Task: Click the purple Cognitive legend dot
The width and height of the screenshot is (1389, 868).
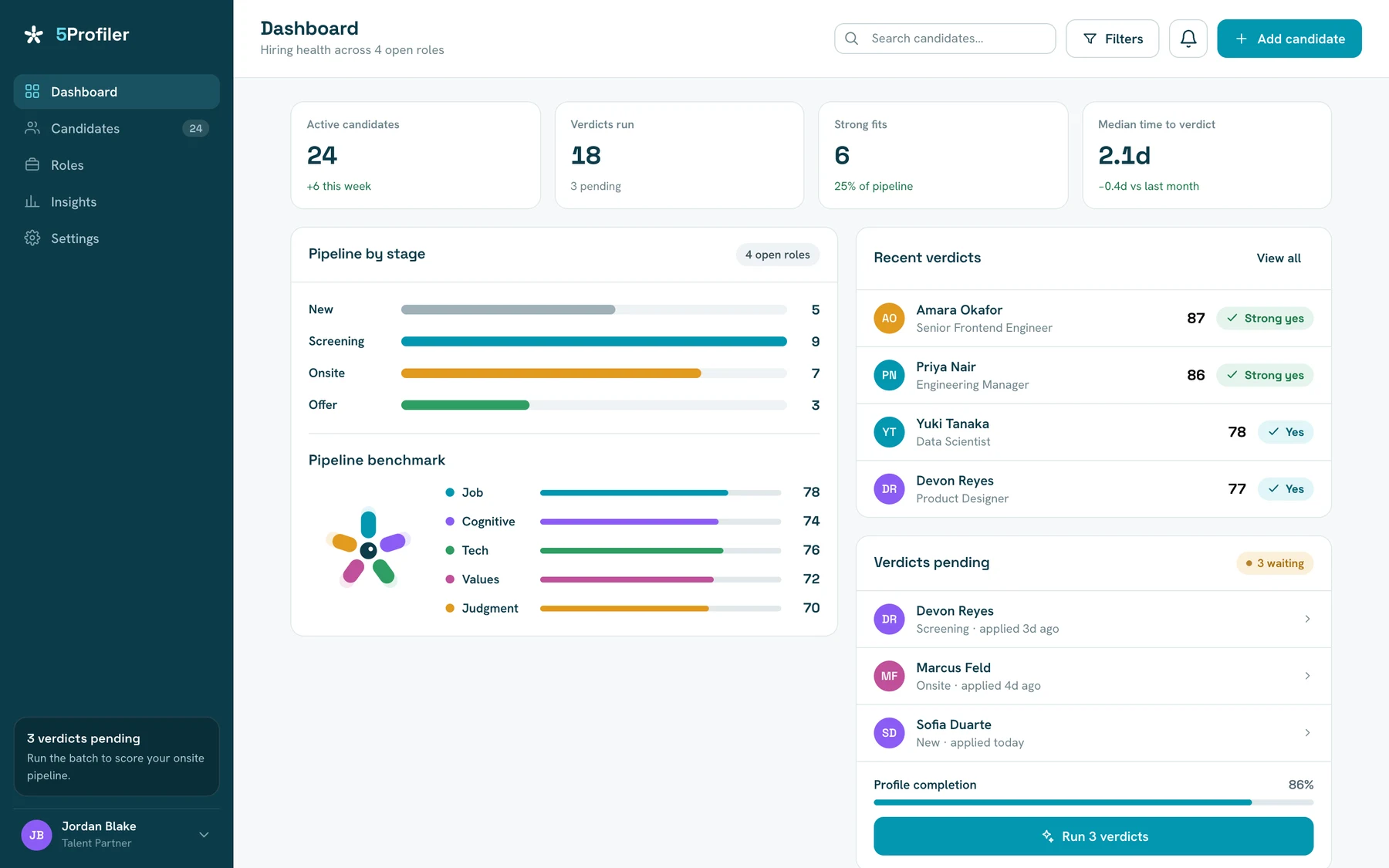Action: pyautogui.click(x=450, y=522)
